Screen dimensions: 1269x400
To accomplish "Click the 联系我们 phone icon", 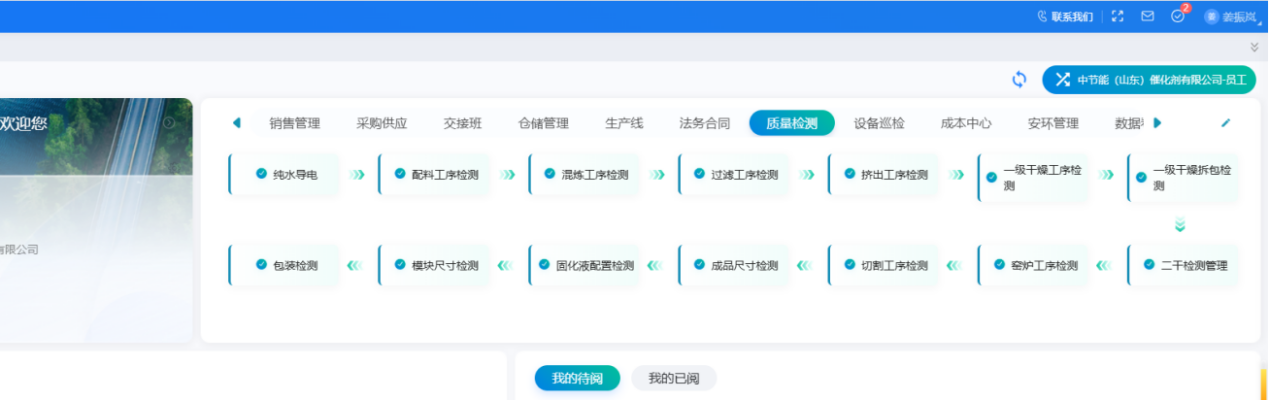I will coord(1043,17).
